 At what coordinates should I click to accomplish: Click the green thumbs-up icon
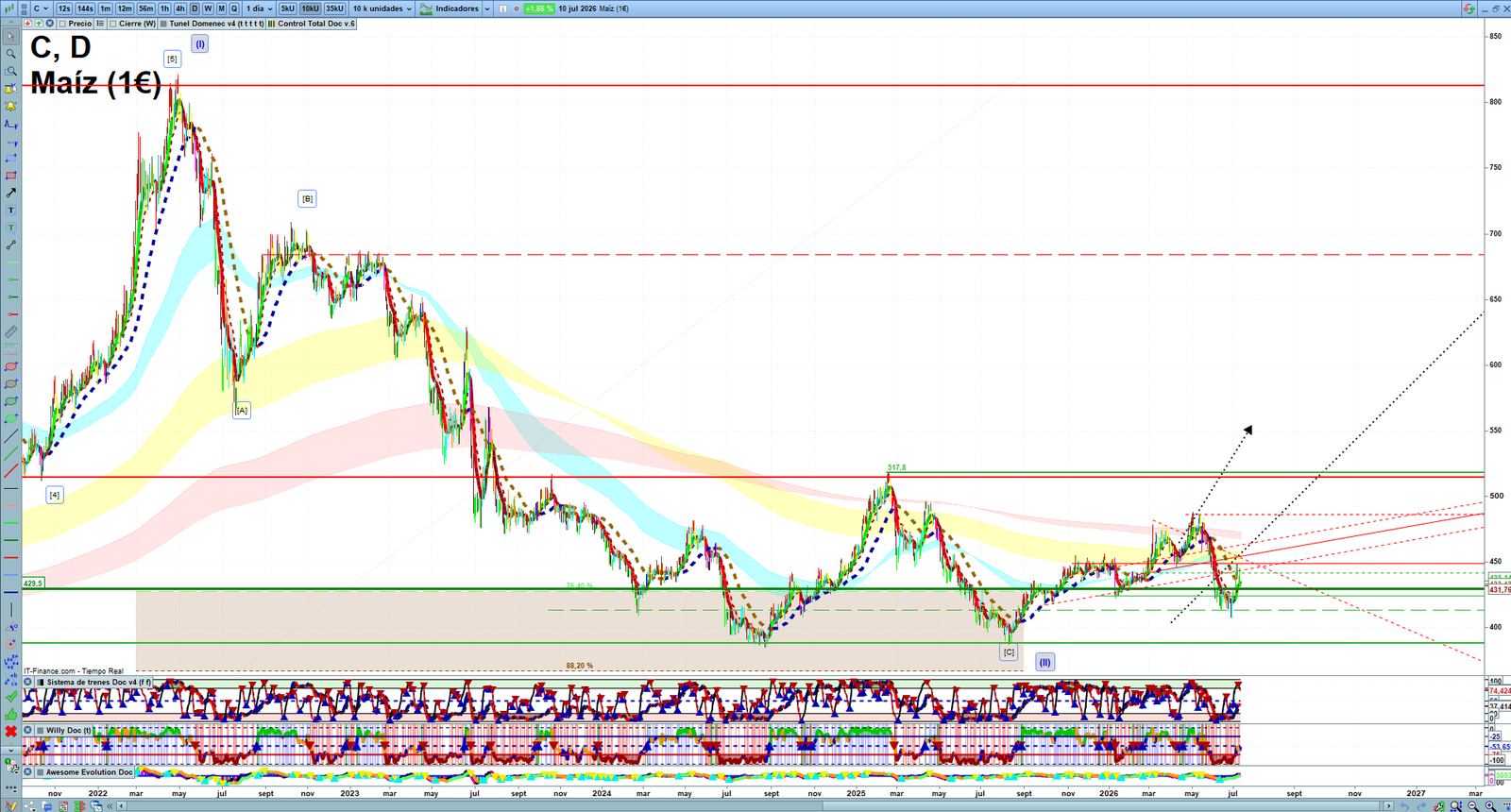pyautogui.click(x=11, y=714)
